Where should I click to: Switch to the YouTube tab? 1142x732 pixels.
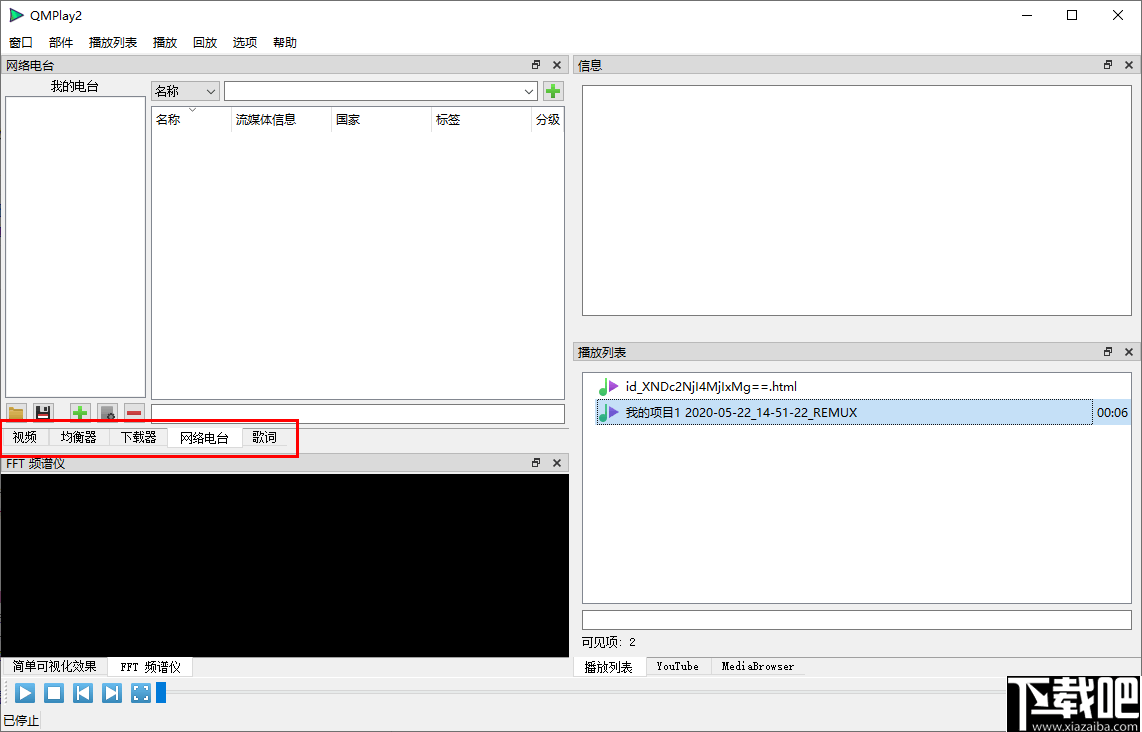coord(677,666)
